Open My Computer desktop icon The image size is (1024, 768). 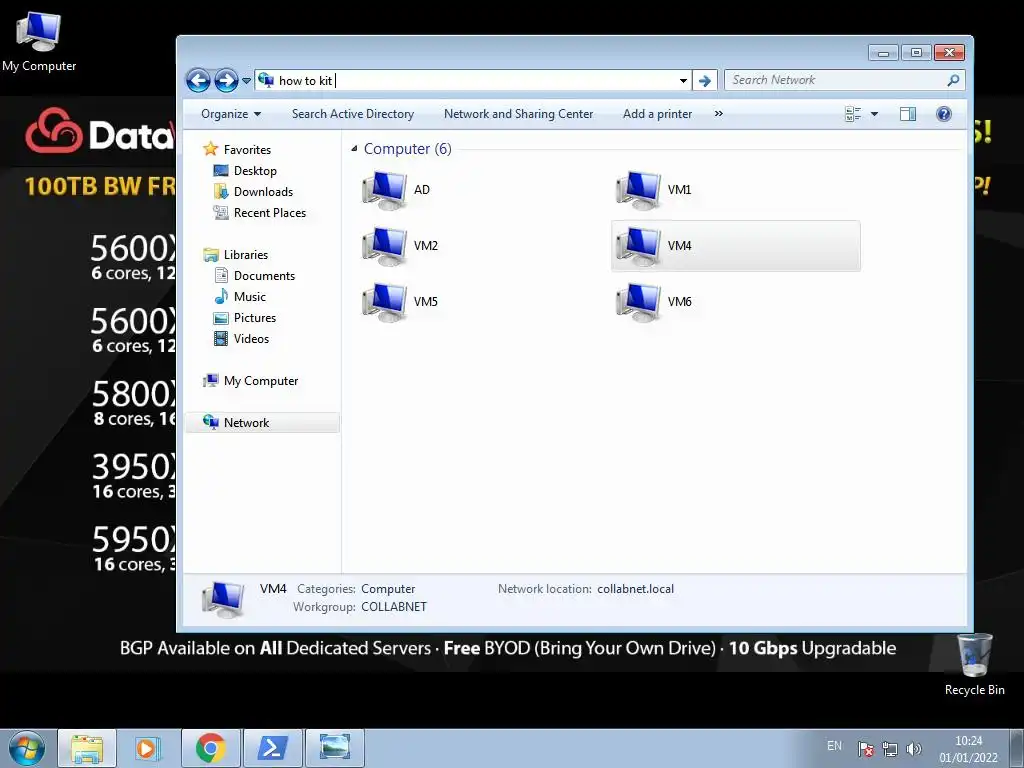click(39, 41)
